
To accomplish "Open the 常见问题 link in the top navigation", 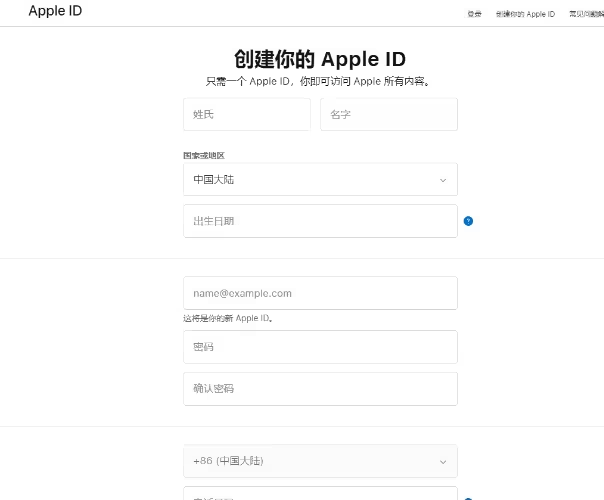I will (587, 14).
